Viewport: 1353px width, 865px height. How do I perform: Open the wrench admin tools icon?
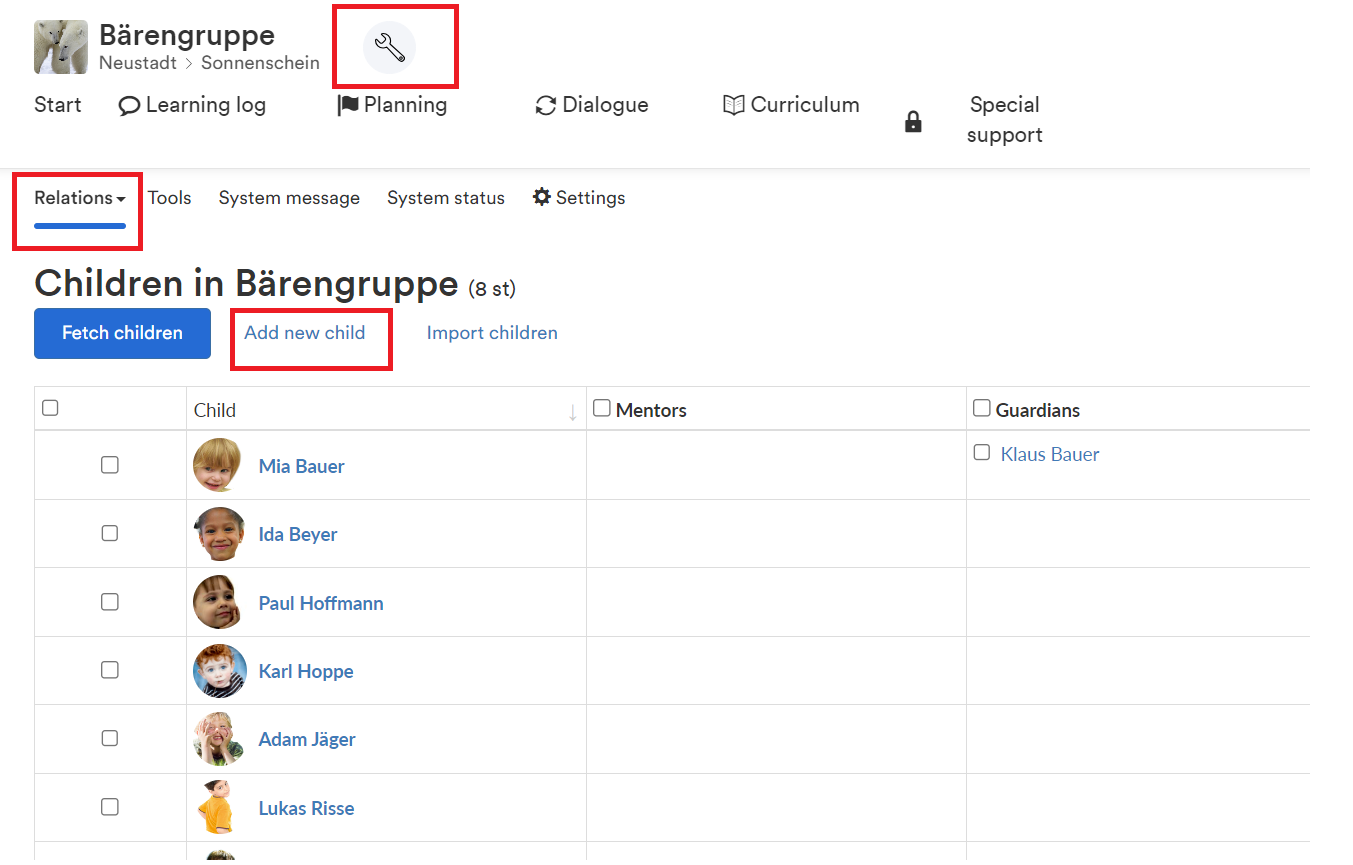point(389,47)
